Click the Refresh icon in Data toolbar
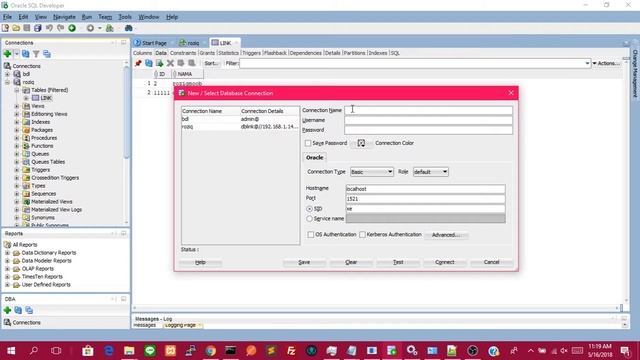Image resolution: width=640 pixels, height=360 pixels. tap(149, 63)
